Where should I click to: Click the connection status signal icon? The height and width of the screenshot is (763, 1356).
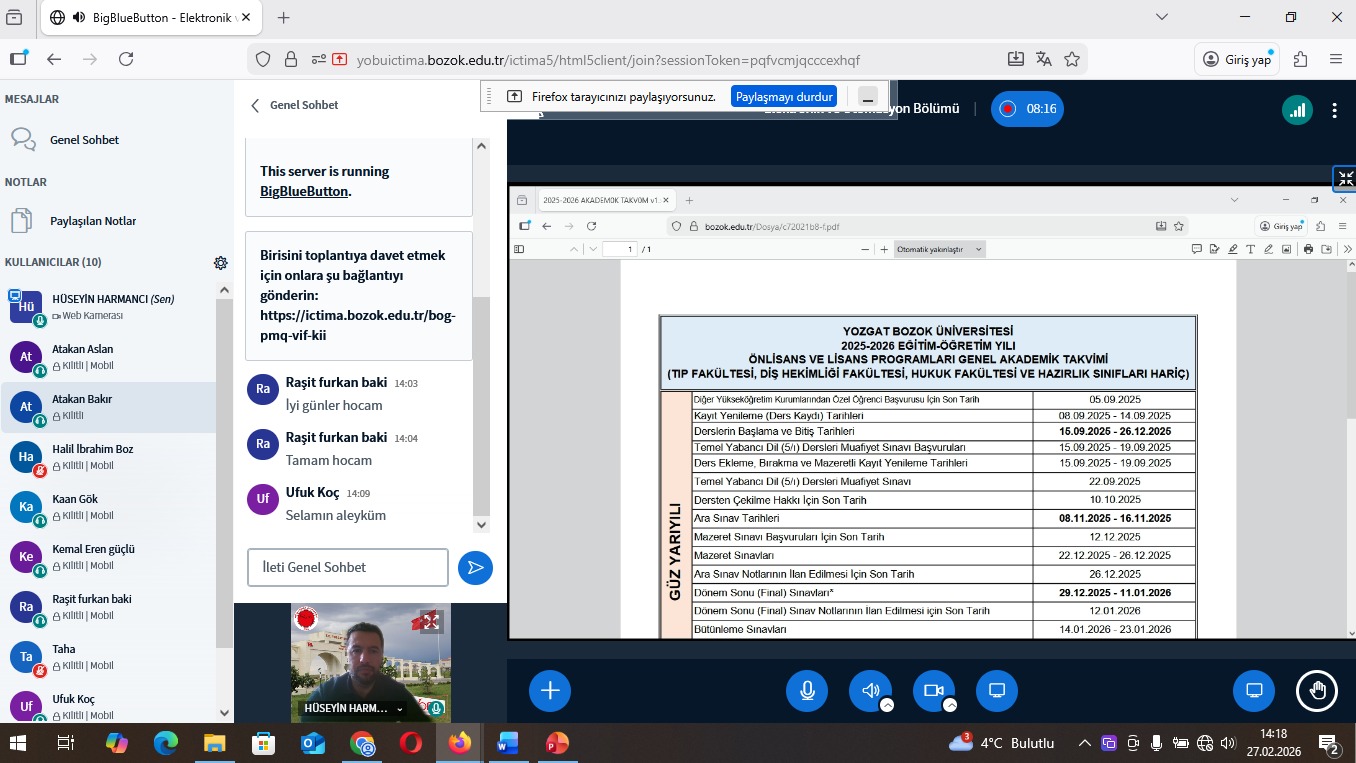(1297, 110)
